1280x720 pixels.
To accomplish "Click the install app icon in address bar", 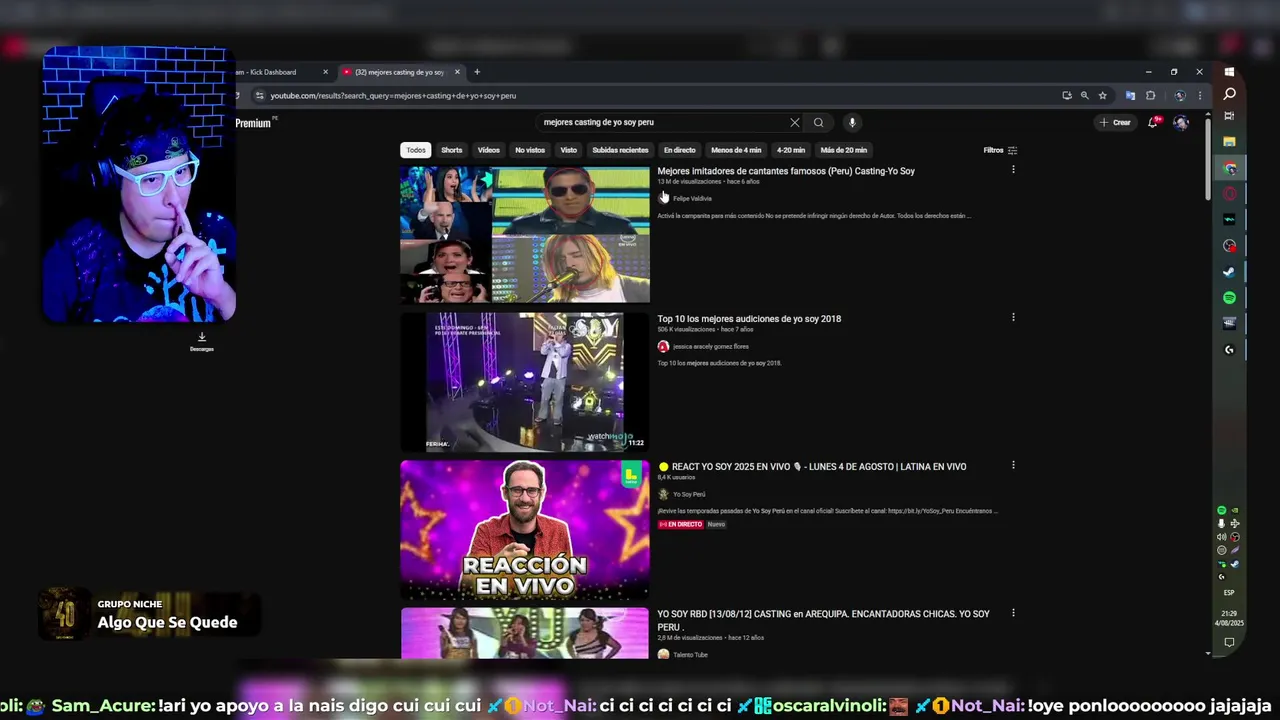I will (1067, 96).
